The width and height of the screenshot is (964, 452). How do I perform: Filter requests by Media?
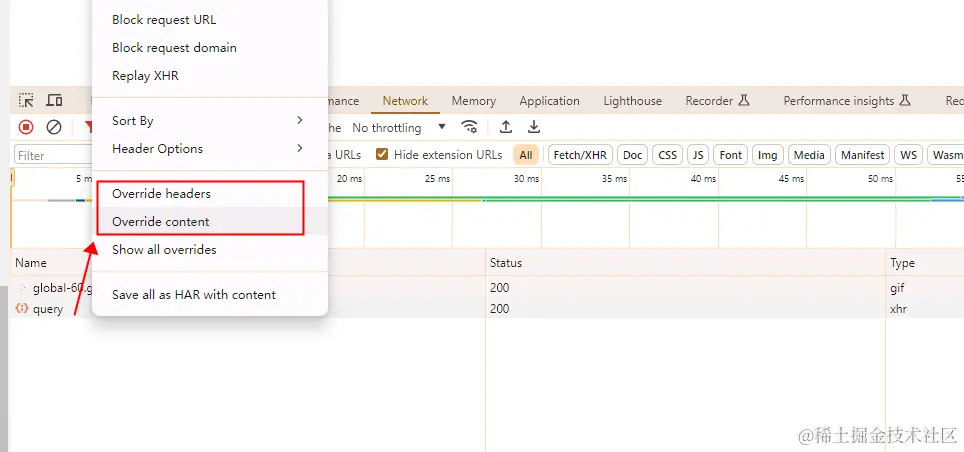click(x=809, y=155)
